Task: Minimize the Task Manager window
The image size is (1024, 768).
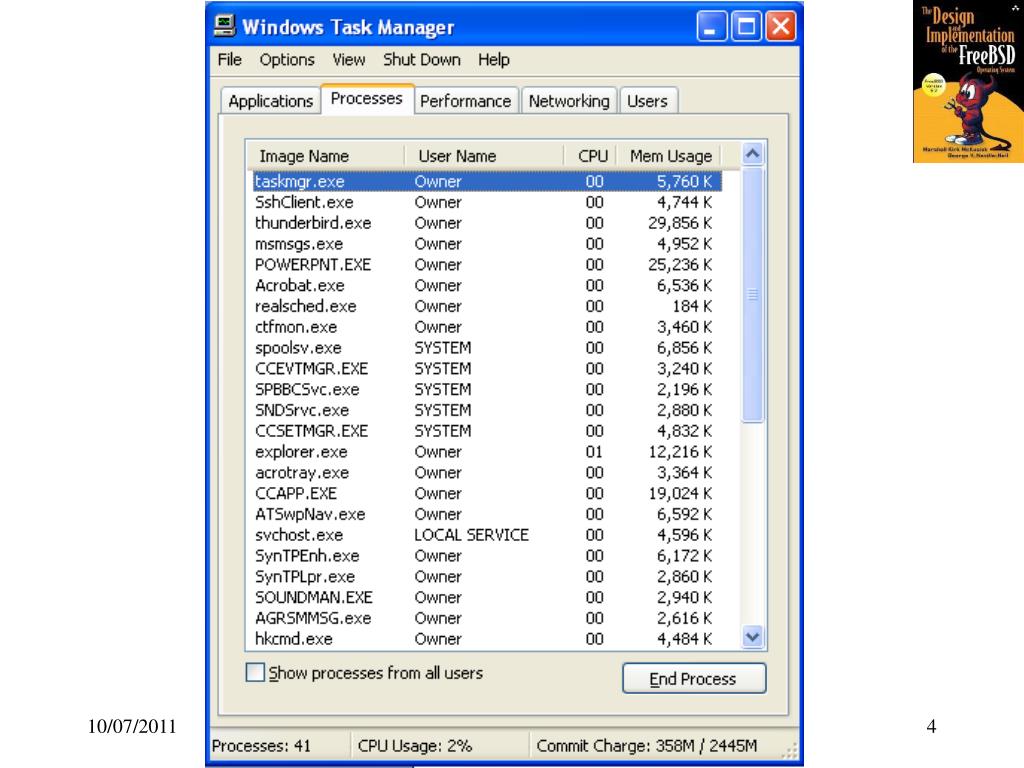Action: 712,26
